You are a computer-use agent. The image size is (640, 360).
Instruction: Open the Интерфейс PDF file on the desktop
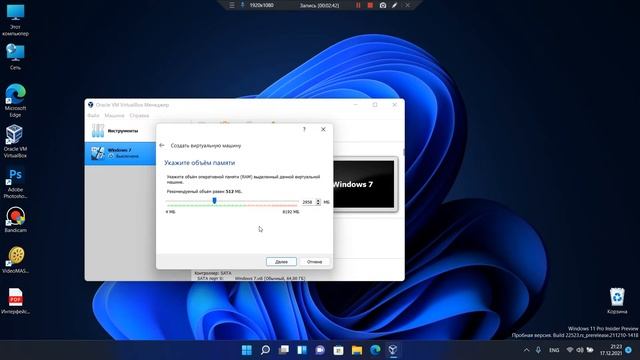tap(15, 301)
